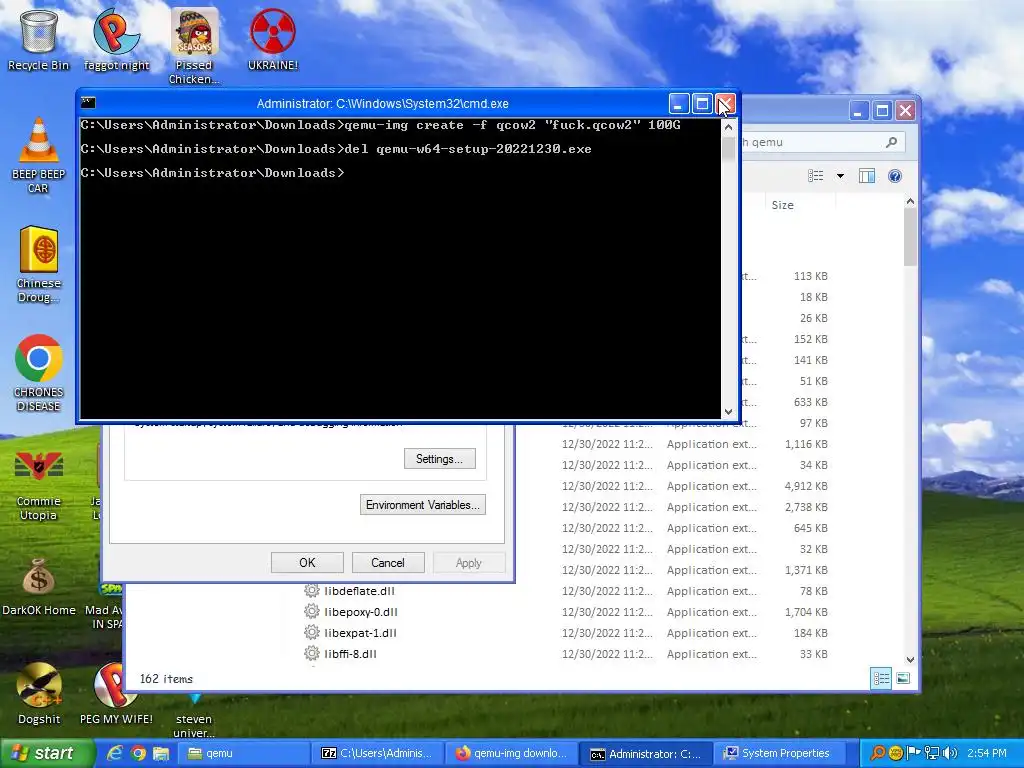1024x768 pixels.
Task: Select the Pissed Chicken desktop icon
Action: click(194, 46)
